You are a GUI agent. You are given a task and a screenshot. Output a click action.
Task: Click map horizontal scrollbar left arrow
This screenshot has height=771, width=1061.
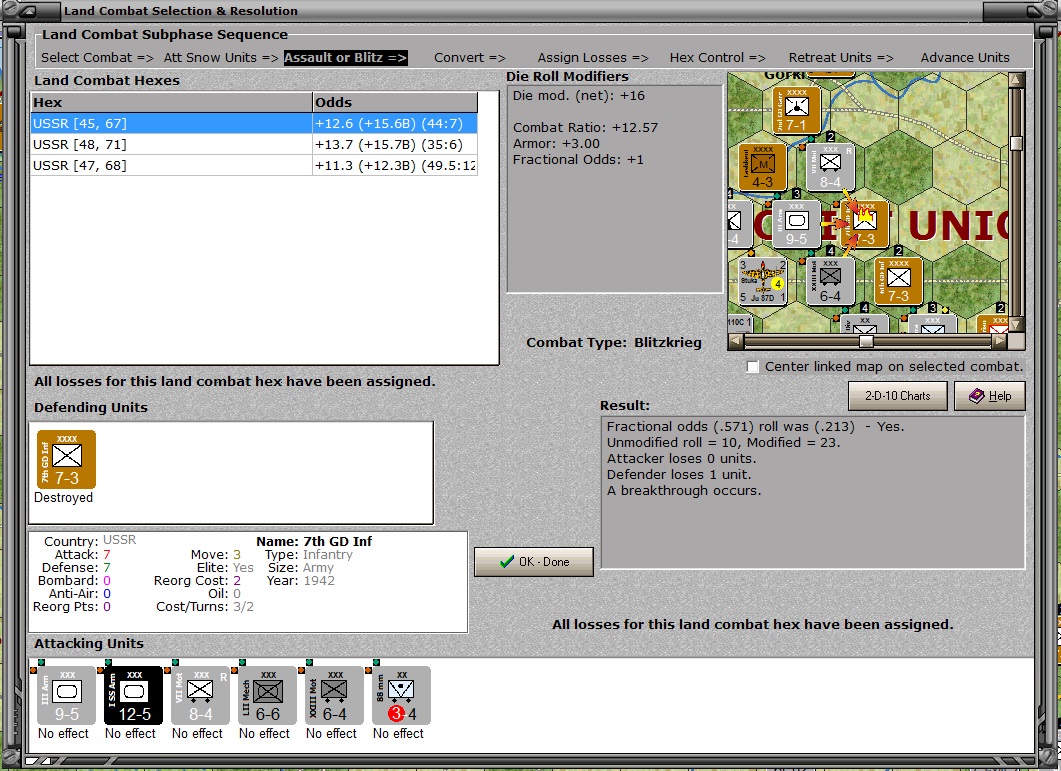point(736,341)
